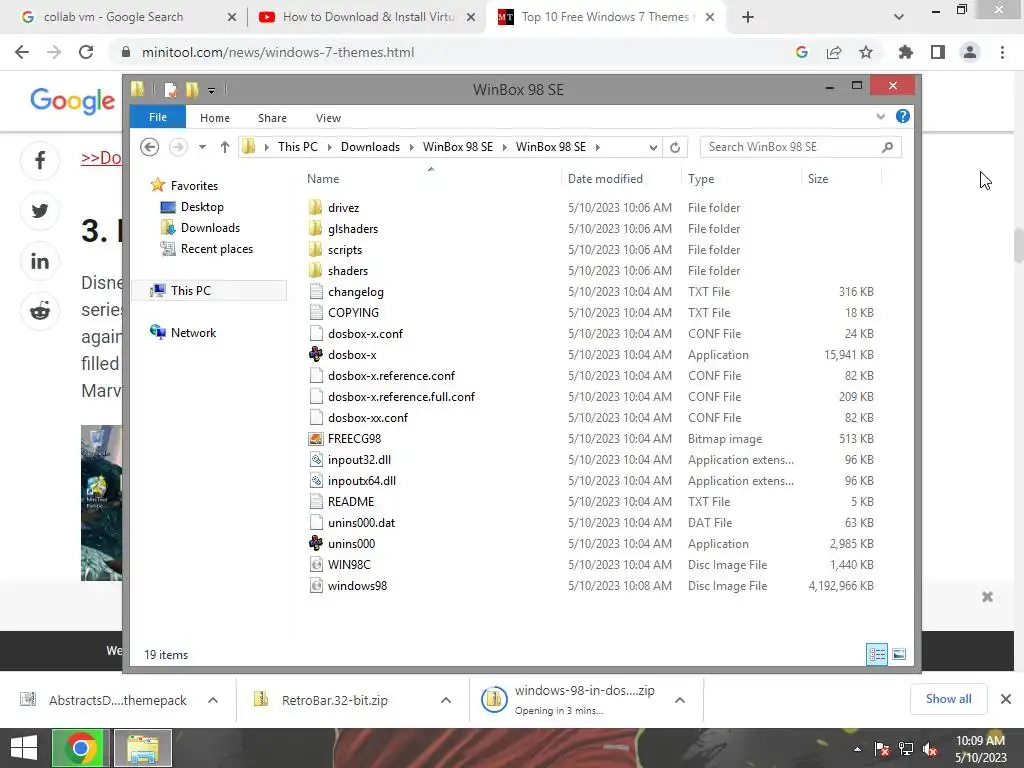This screenshot has width=1024, height=768.
Task: Share page on Facebook icon
Action: click(x=40, y=161)
